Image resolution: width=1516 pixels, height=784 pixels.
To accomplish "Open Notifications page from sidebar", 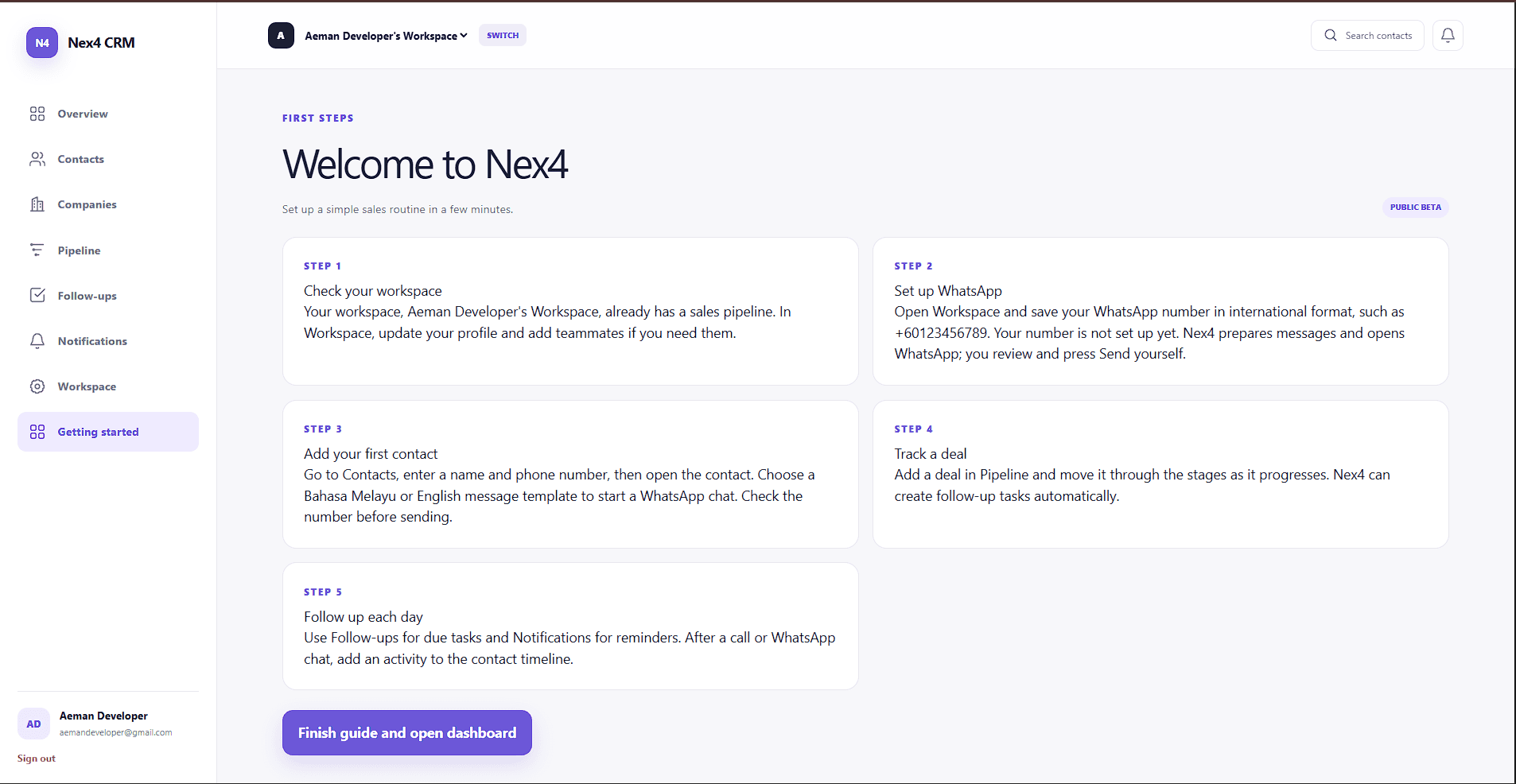I will (108, 341).
